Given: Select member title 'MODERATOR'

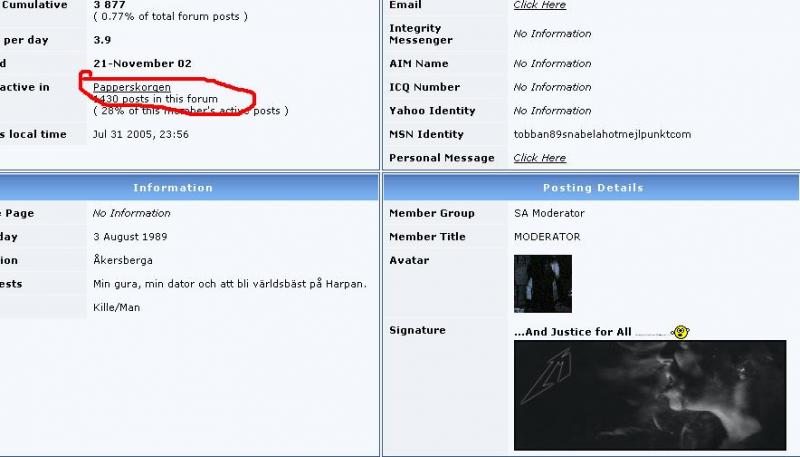Looking at the screenshot, I should [547, 237].
